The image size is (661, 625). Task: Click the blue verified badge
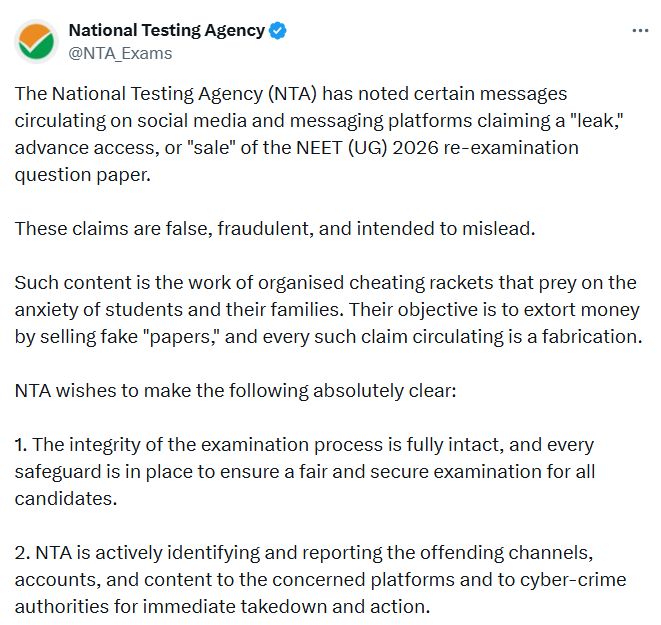tap(277, 31)
